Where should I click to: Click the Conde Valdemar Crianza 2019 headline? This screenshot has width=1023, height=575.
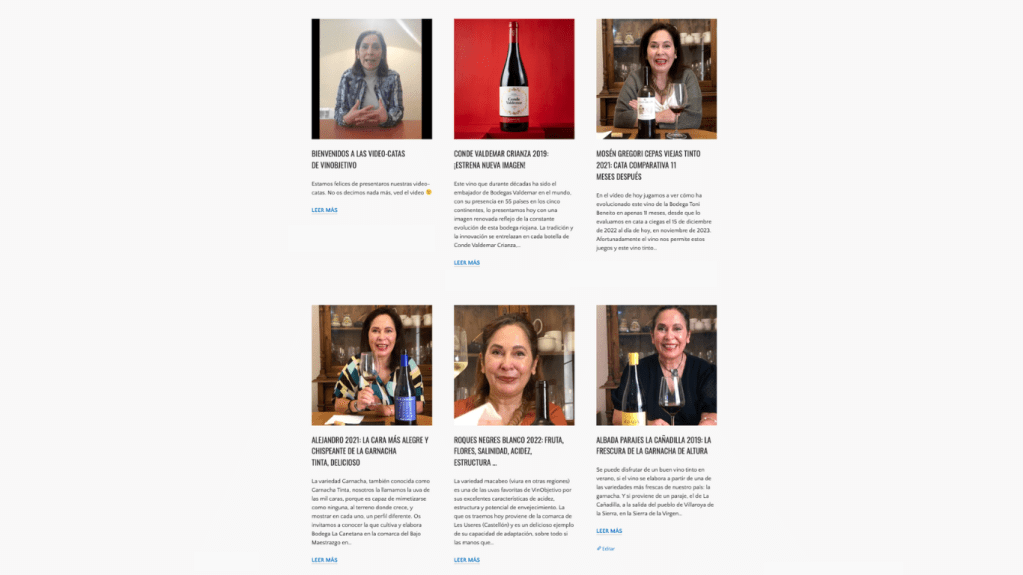coord(501,159)
